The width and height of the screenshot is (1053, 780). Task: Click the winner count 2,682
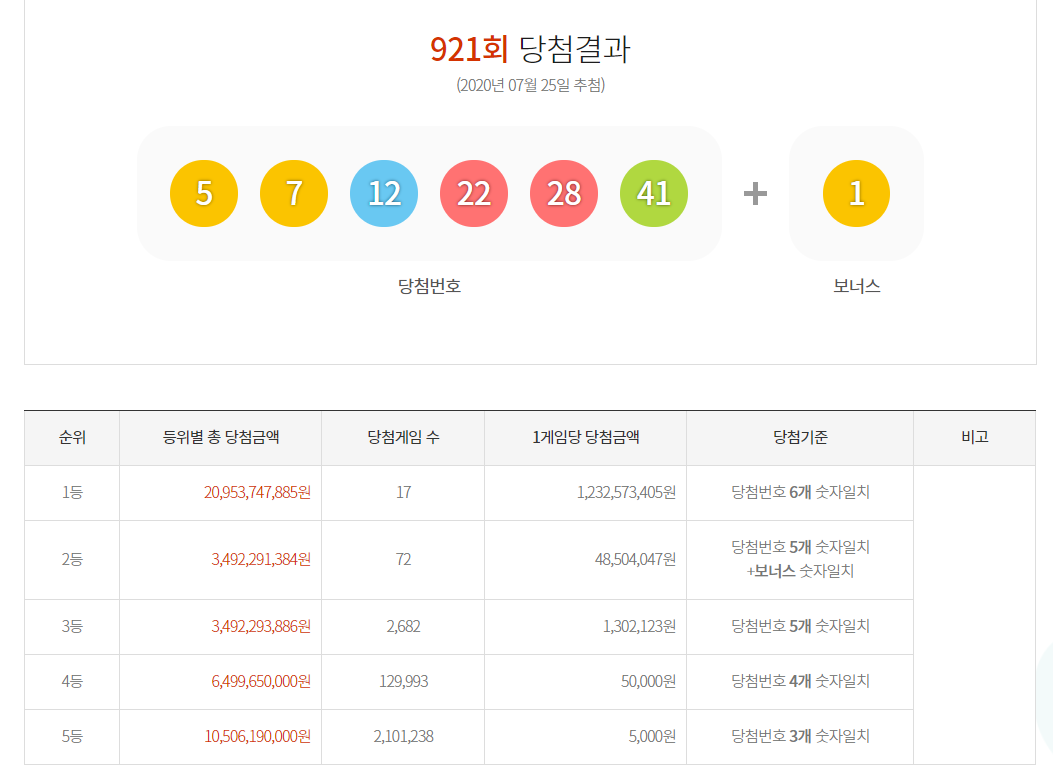click(403, 627)
